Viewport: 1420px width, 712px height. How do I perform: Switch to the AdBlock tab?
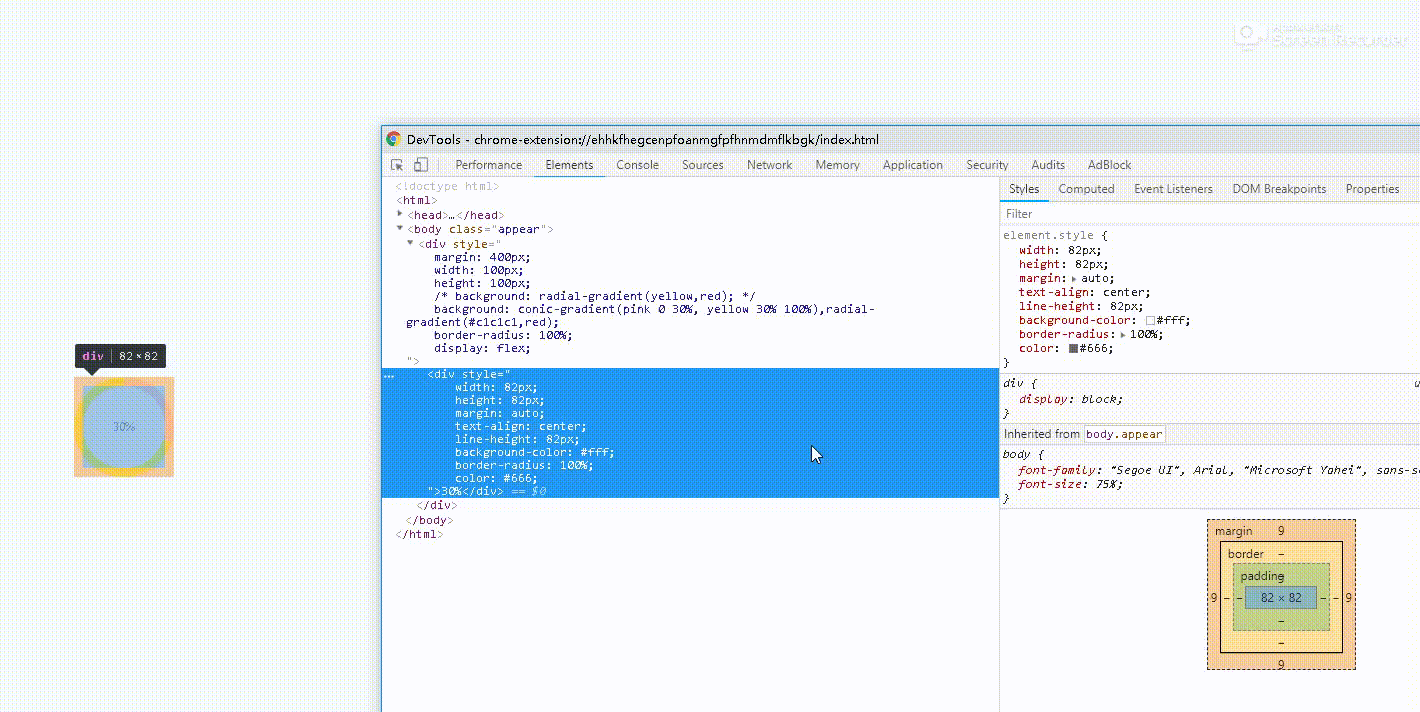click(1110, 165)
